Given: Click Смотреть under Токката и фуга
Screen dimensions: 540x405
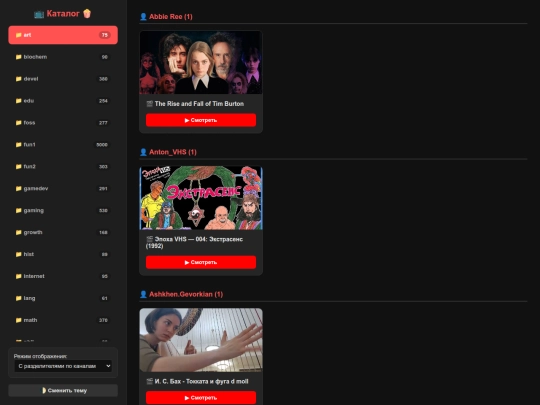Looking at the screenshot, I should (x=201, y=398).
